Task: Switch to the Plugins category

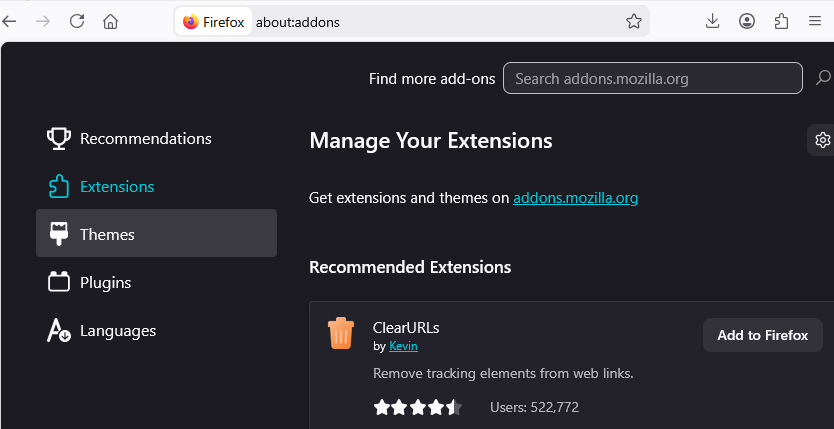Action: click(156, 282)
